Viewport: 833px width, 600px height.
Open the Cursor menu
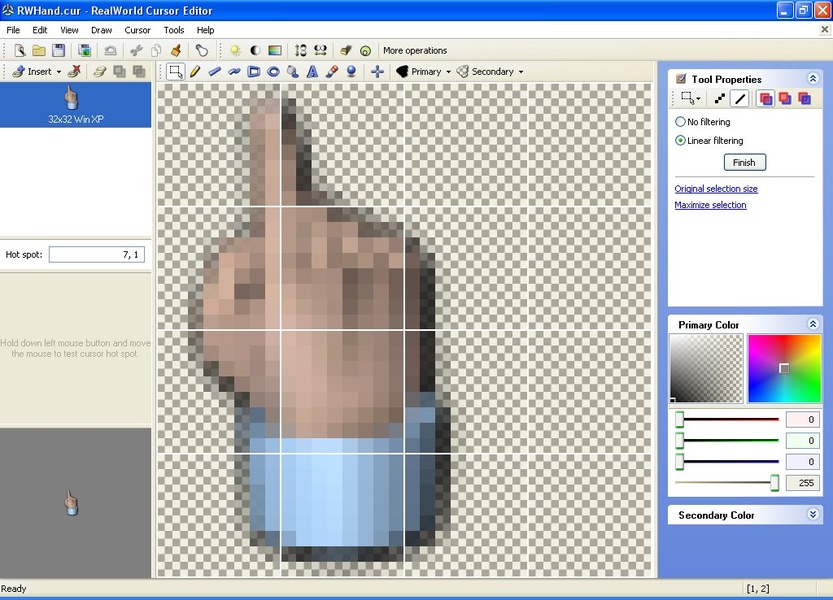click(137, 30)
